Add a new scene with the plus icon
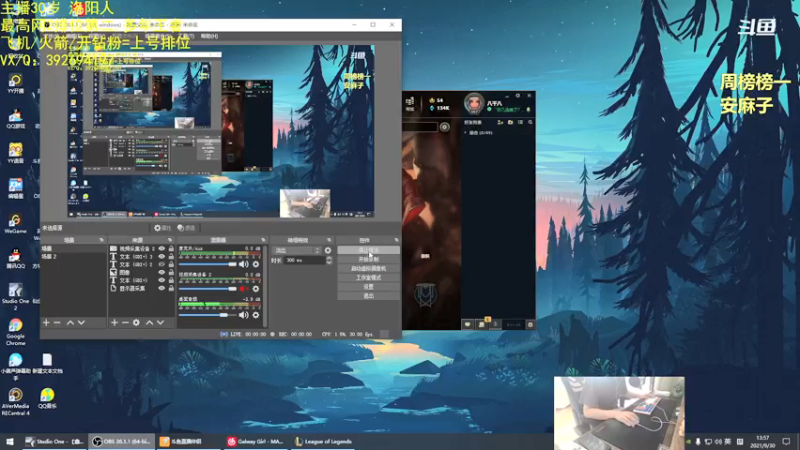Image resolution: width=800 pixels, height=450 pixels. 46,322
